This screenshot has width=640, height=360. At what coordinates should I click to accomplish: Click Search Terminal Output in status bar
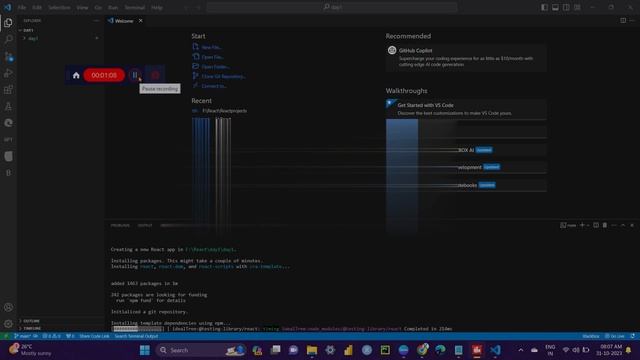coord(136,336)
